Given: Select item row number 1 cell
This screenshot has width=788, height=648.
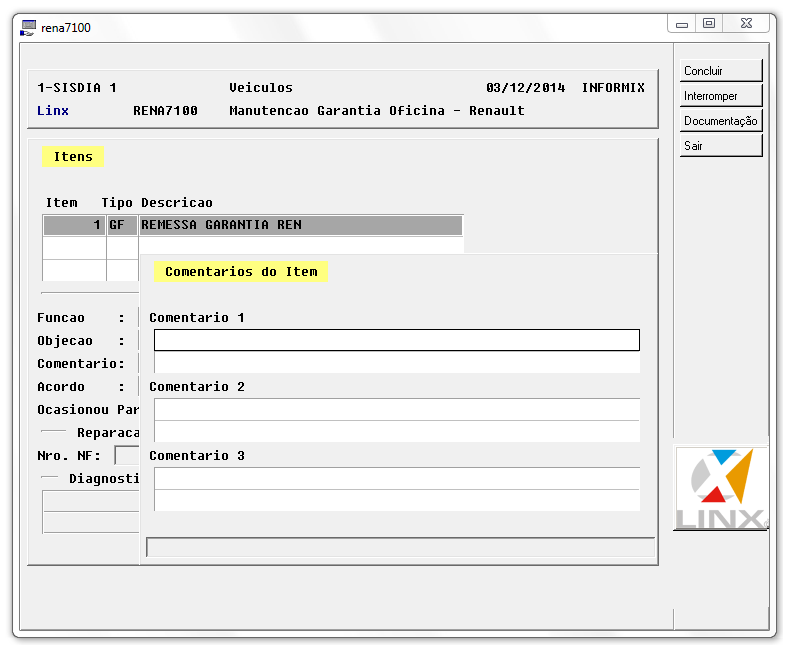Looking at the screenshot, I should (74, 225).
